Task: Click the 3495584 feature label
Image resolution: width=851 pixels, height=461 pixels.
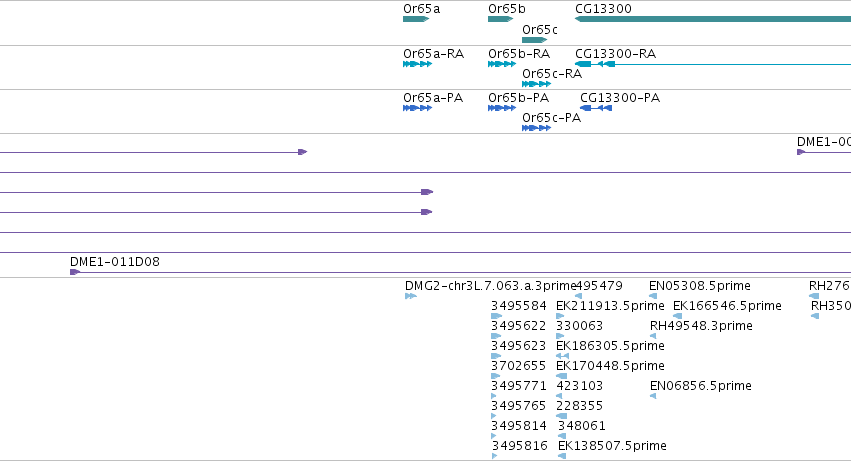Action: (518, 306)
